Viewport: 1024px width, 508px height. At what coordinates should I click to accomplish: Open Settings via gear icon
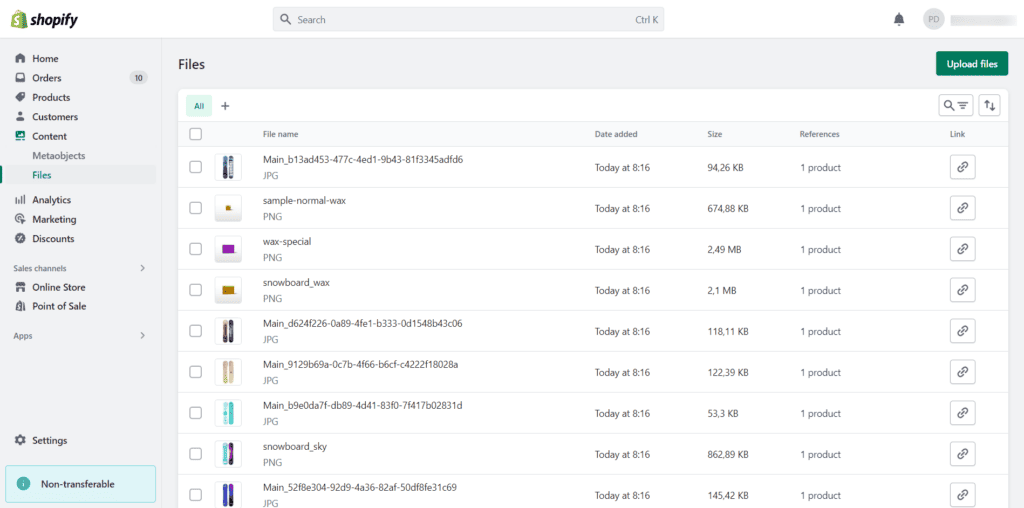[21, 440]
